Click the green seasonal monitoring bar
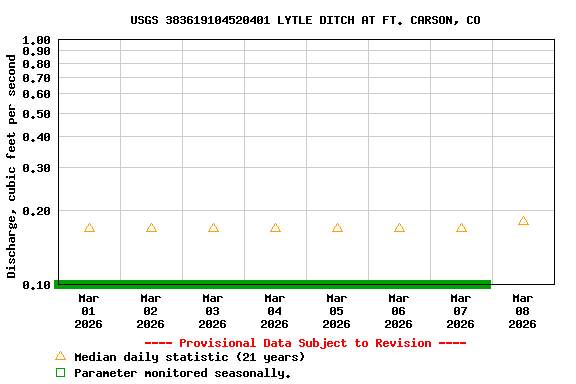 point(273,284)
